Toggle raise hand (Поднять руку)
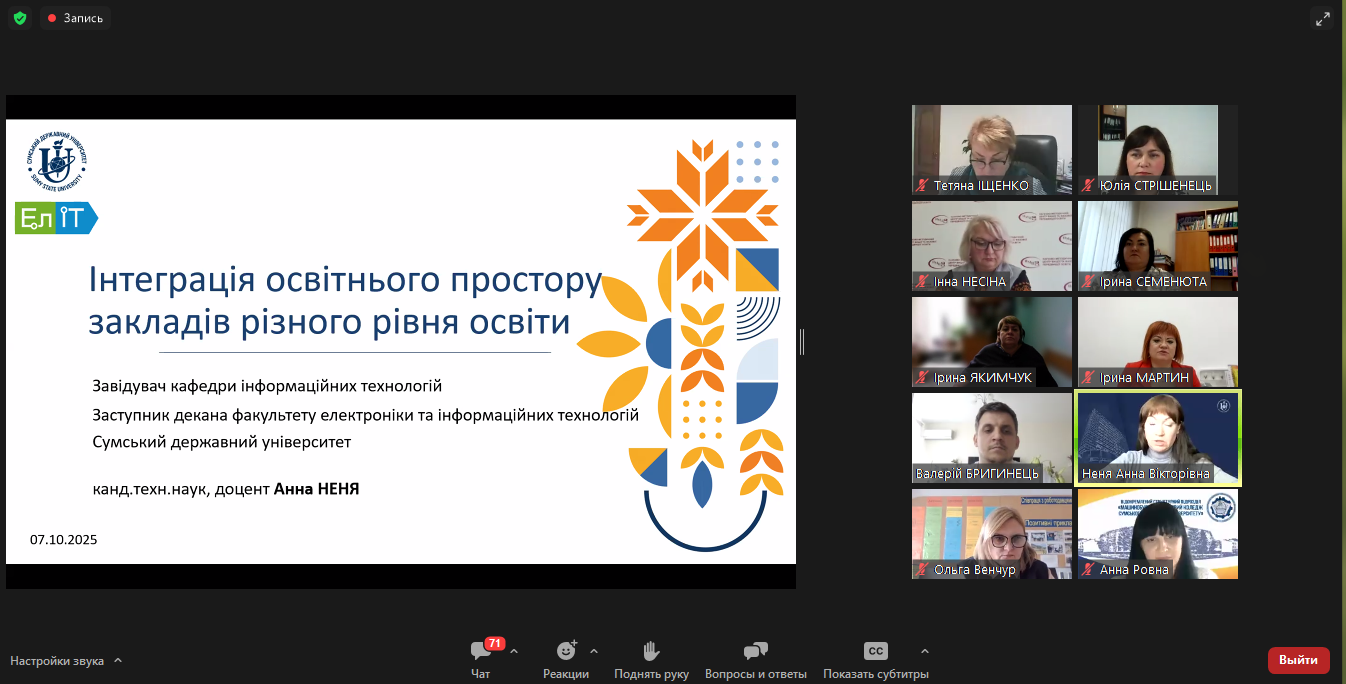Viewport: 1346px width, 684px height. [x=651, y=652]
